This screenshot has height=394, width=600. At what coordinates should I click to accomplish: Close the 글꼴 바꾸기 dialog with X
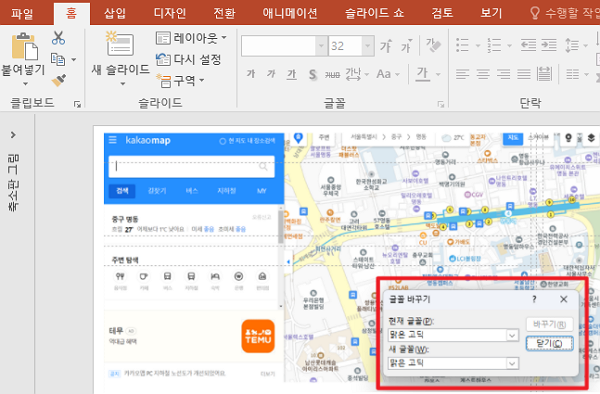click(x=564, y=299)
